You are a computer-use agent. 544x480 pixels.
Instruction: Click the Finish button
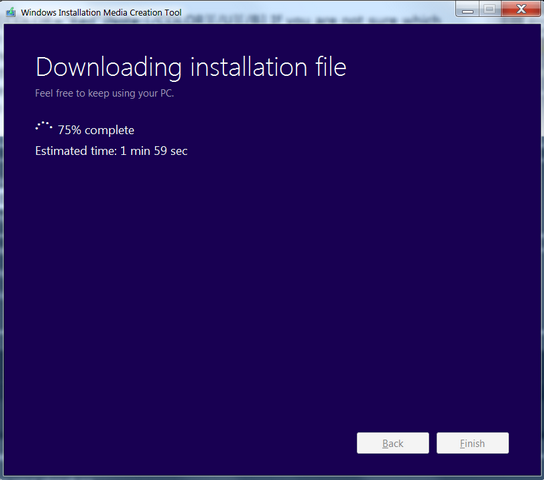pos(473,443)
